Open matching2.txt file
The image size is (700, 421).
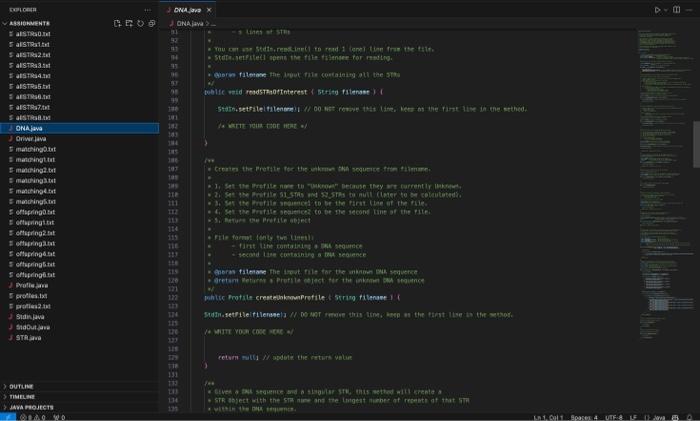36,170
